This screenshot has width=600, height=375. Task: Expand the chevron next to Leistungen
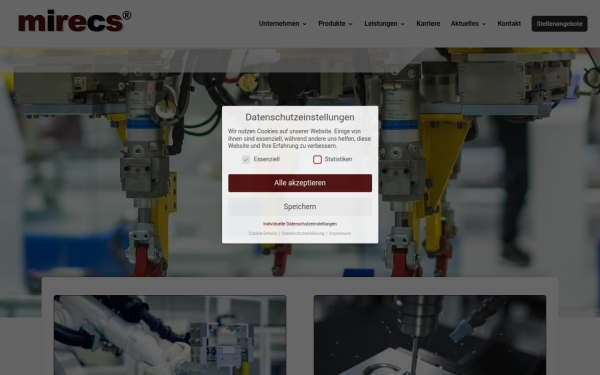pyautogui.click(x=403, y=24)
